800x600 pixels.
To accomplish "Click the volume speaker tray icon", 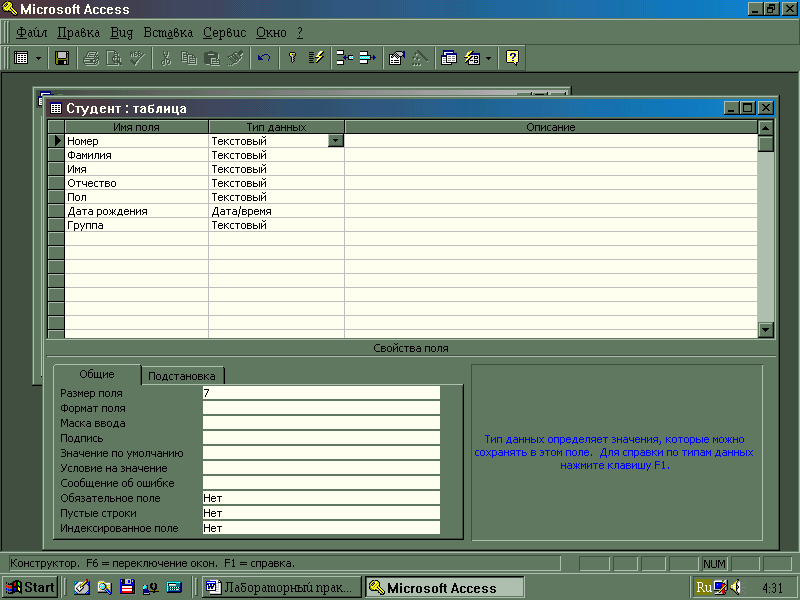I will coord(736,587).
